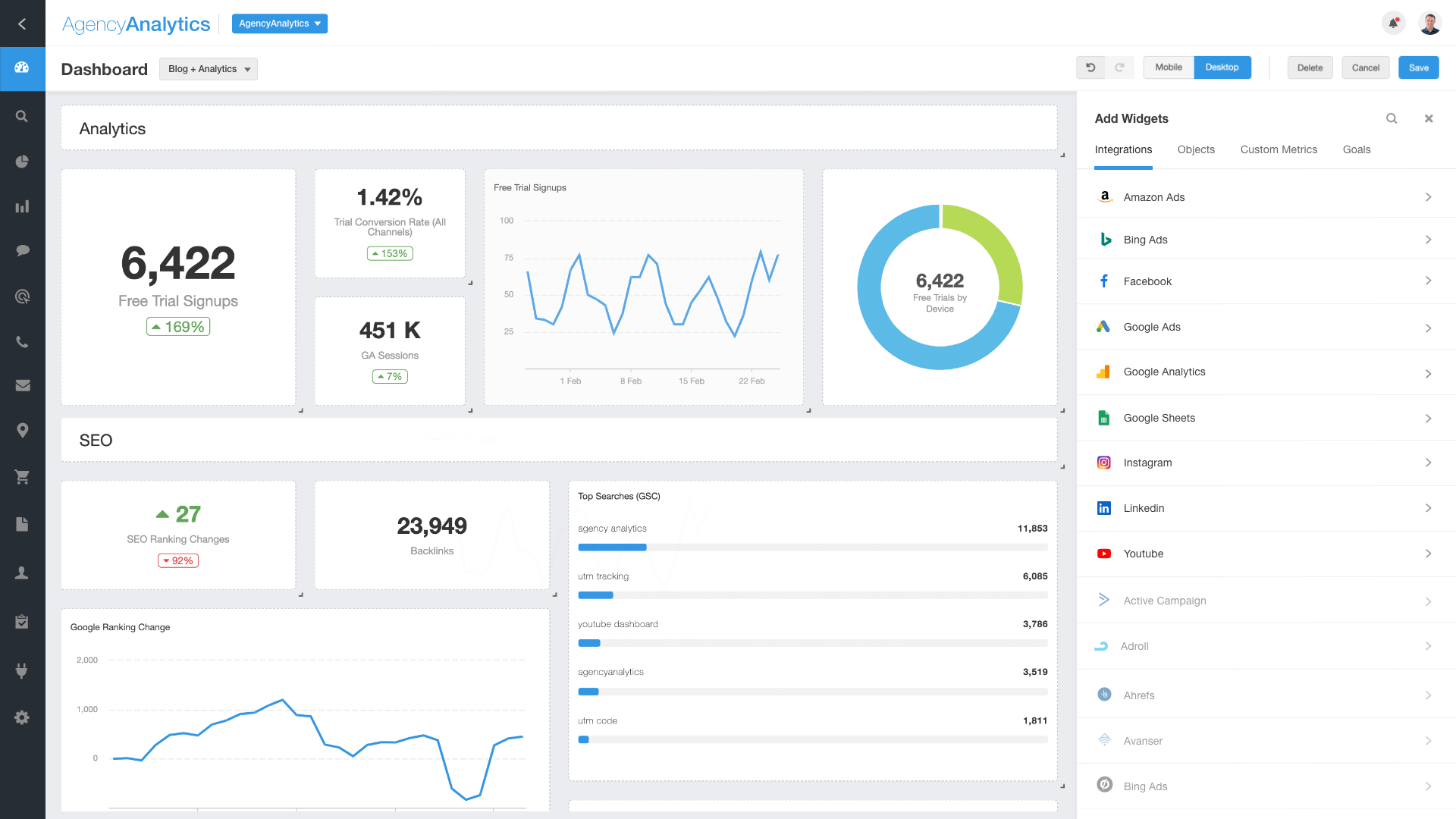Select the Integrations tab
Image resolution: width=1456 pixels, height=819 pixels.
click(x=1123, y=150)
